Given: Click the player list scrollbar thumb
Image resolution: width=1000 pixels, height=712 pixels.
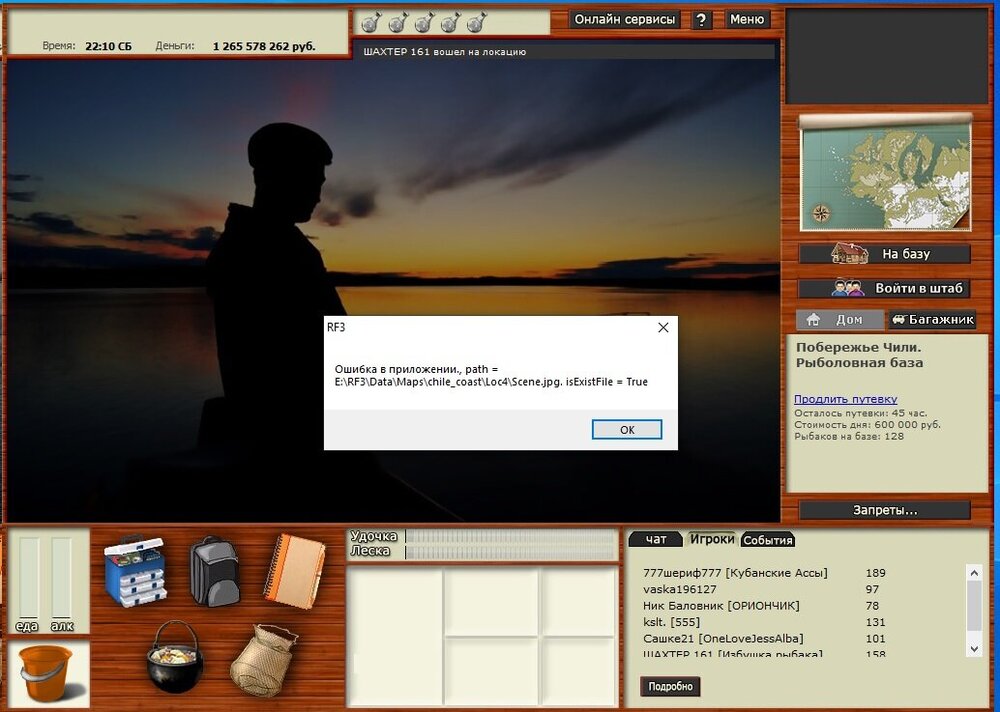Looking at the screenshot, I should 974,605.
